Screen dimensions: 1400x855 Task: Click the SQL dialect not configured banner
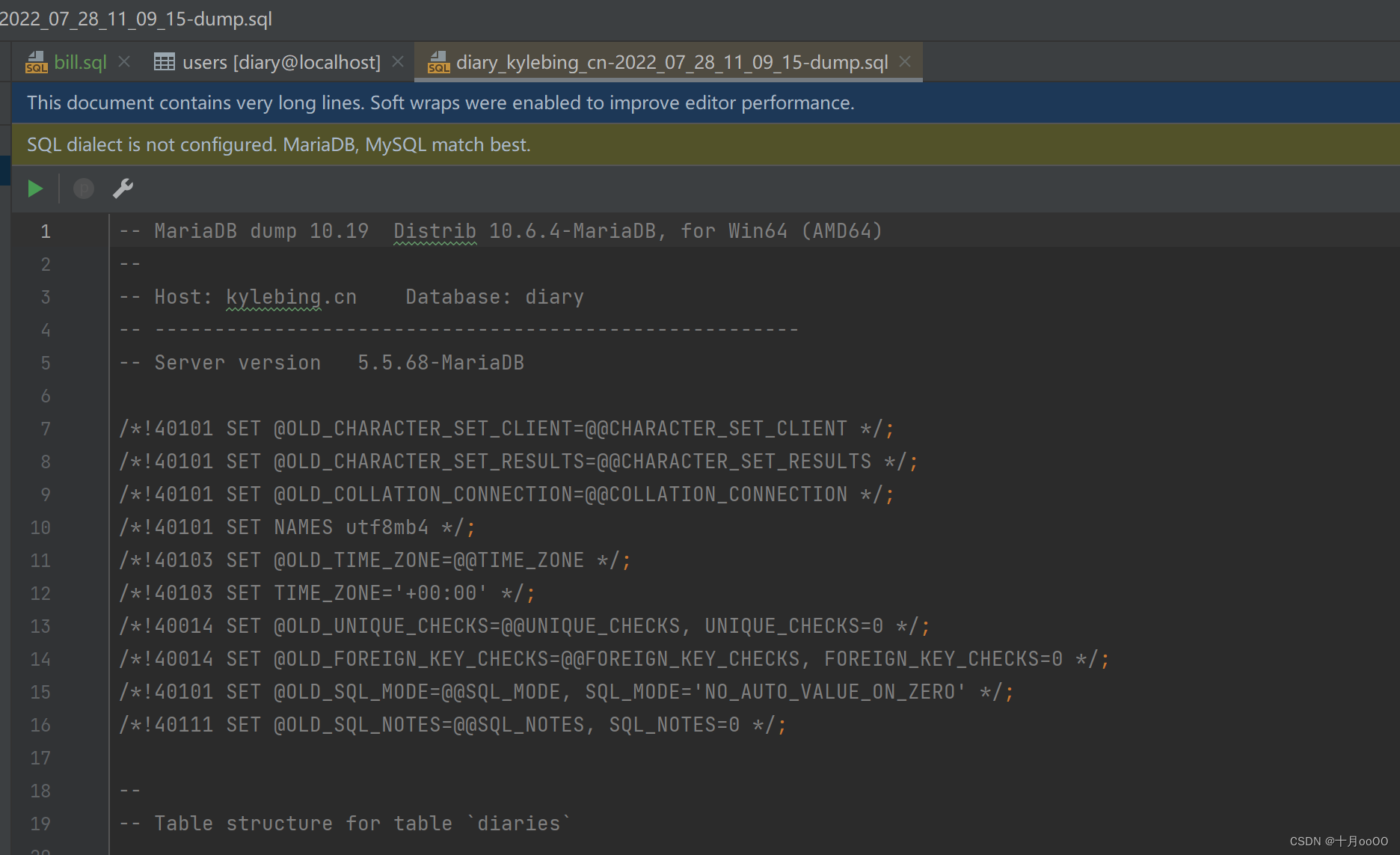click(x=705, y=144)
